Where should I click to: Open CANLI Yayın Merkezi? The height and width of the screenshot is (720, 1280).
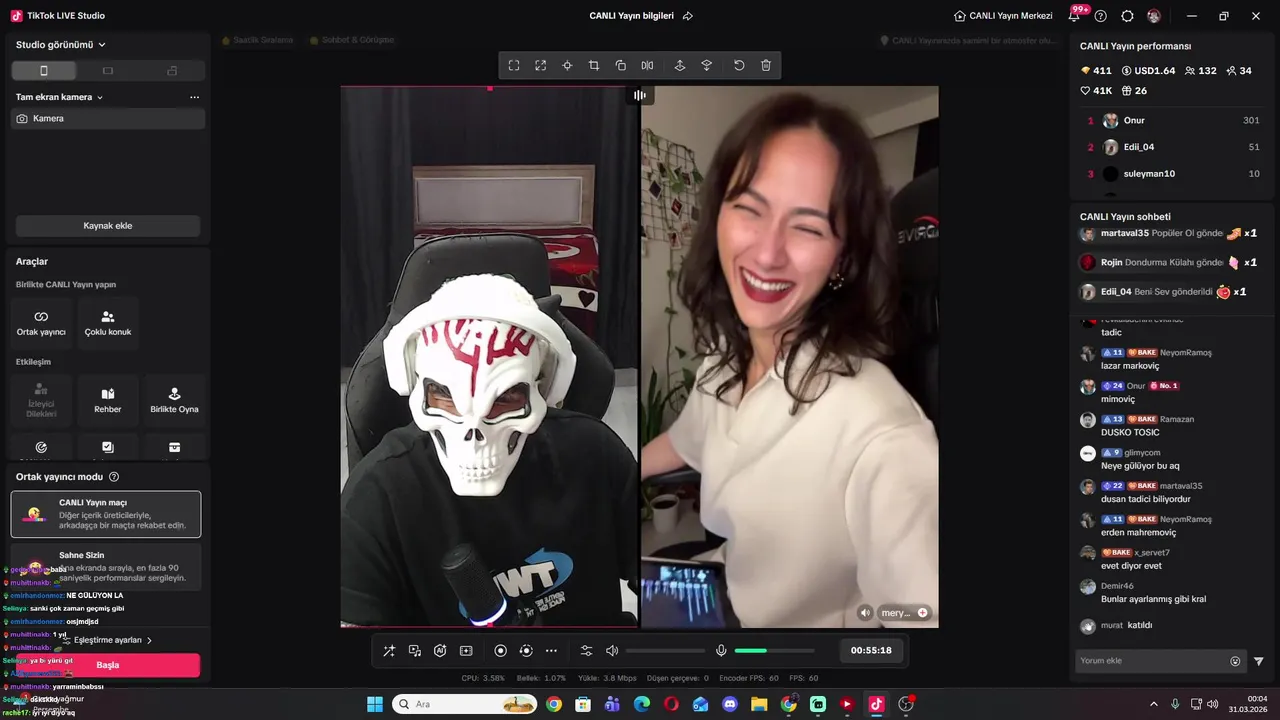point(1003,16)
